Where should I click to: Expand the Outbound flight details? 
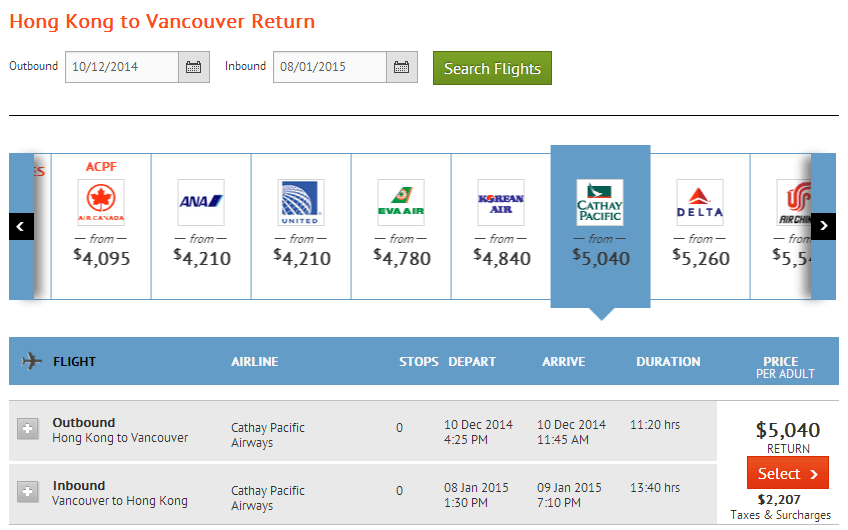coord(28,429)
